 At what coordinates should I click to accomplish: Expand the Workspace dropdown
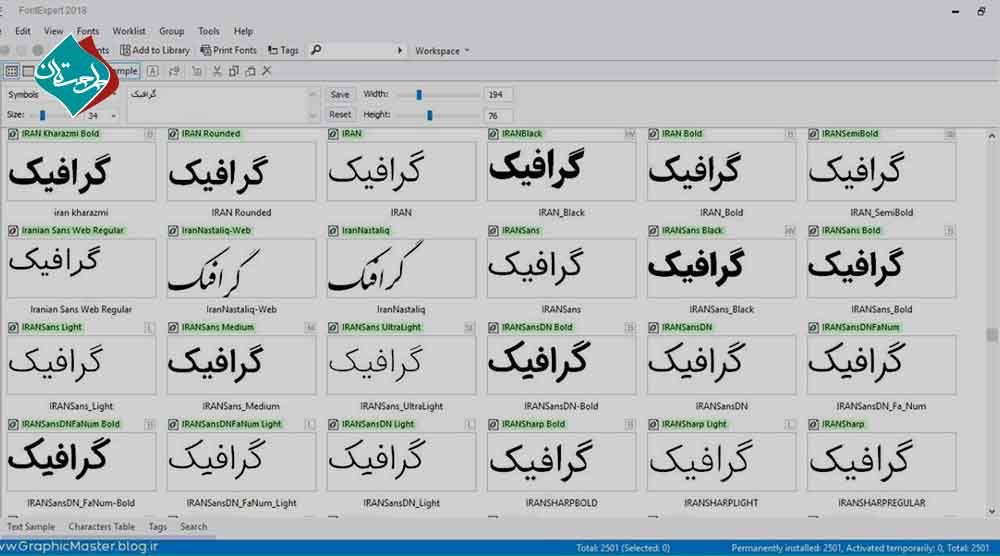pyautogui.click(x=442, y=50)
